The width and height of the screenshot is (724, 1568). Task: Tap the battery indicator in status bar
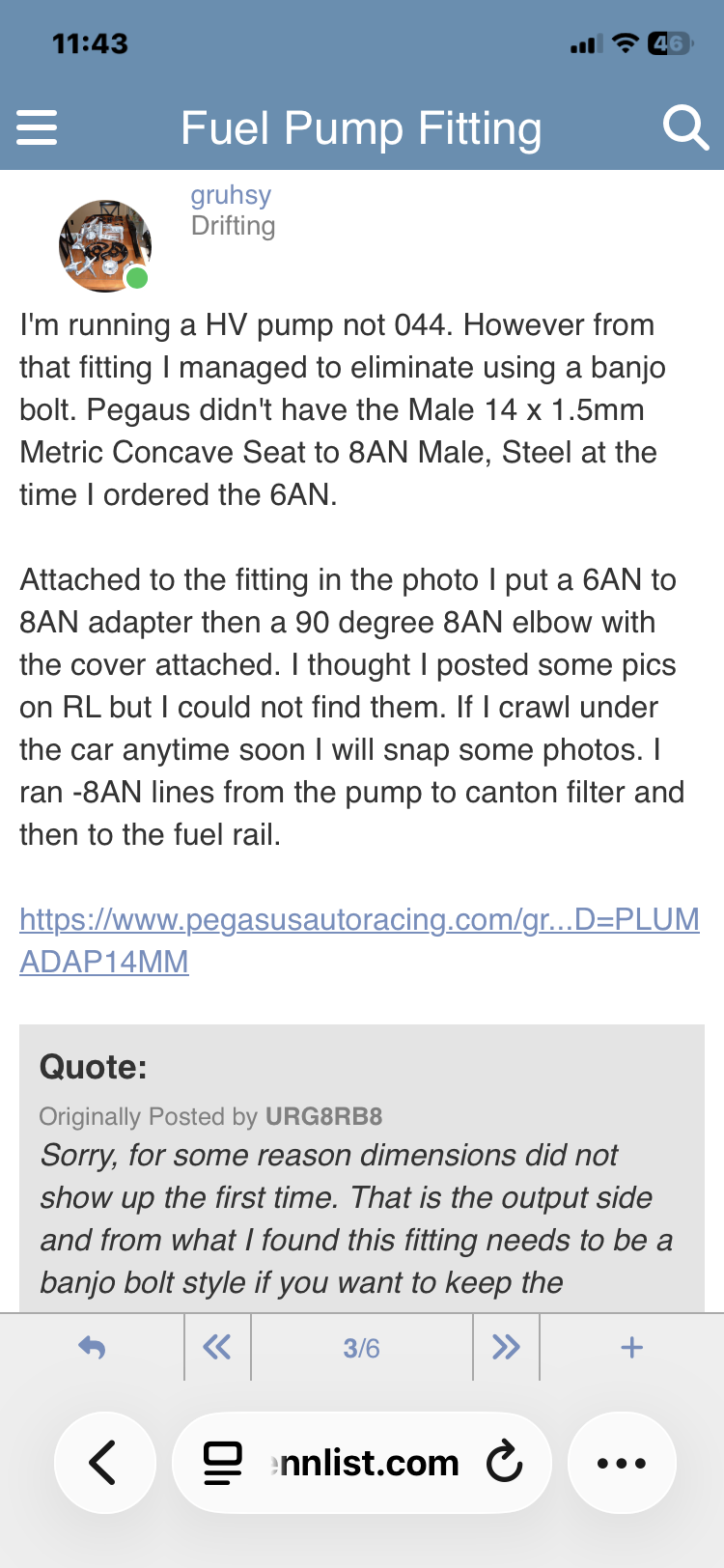click(669, 43)
